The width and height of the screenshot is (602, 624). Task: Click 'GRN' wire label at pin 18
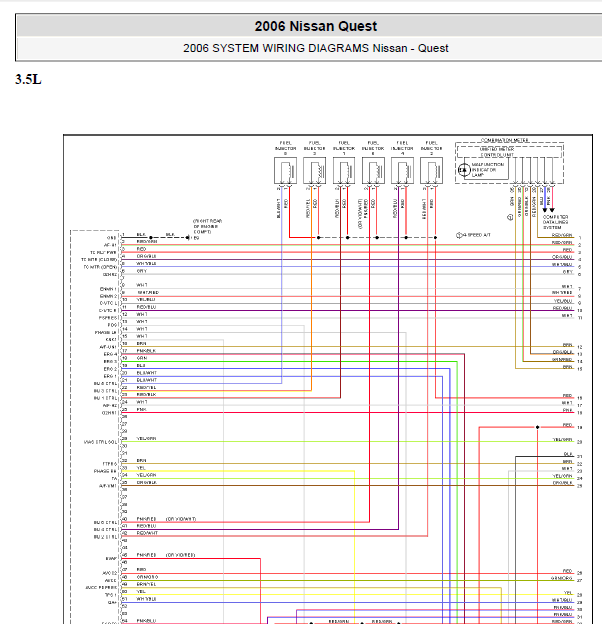[x=142, y=358]
